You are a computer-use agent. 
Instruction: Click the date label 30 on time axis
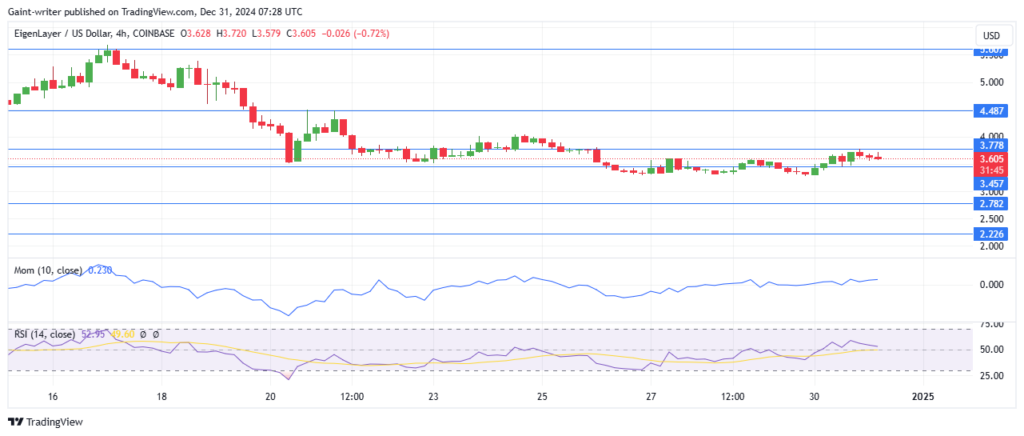pos(814,396)
